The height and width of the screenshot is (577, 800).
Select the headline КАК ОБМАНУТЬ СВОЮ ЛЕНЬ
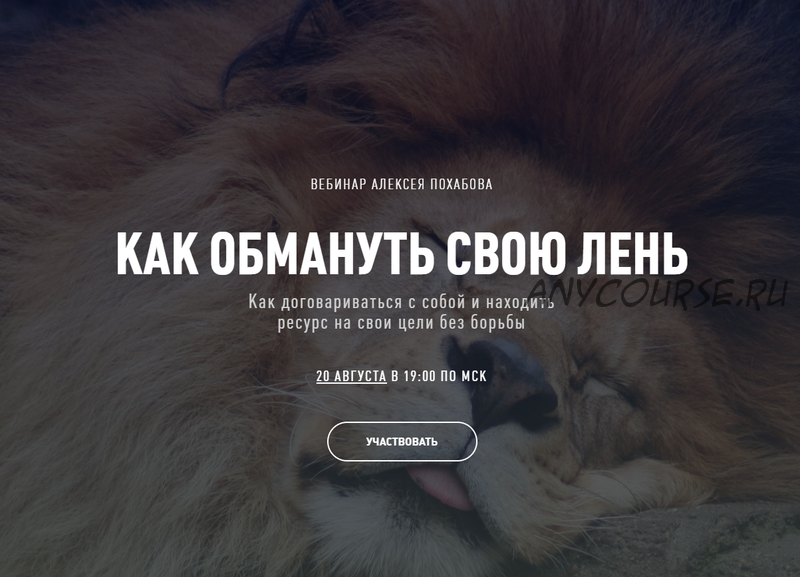pyautogui.click(x=402, y=254)
